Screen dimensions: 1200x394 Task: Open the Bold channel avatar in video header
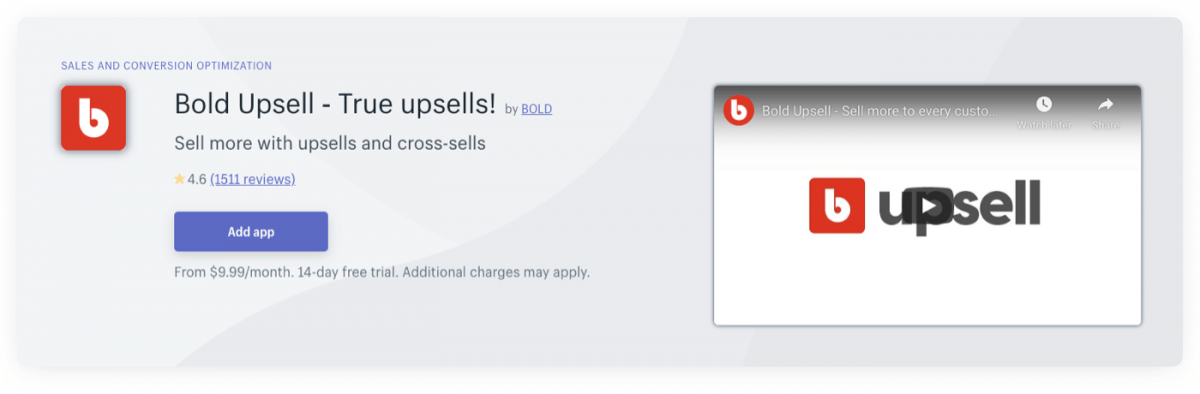point(738,110)
